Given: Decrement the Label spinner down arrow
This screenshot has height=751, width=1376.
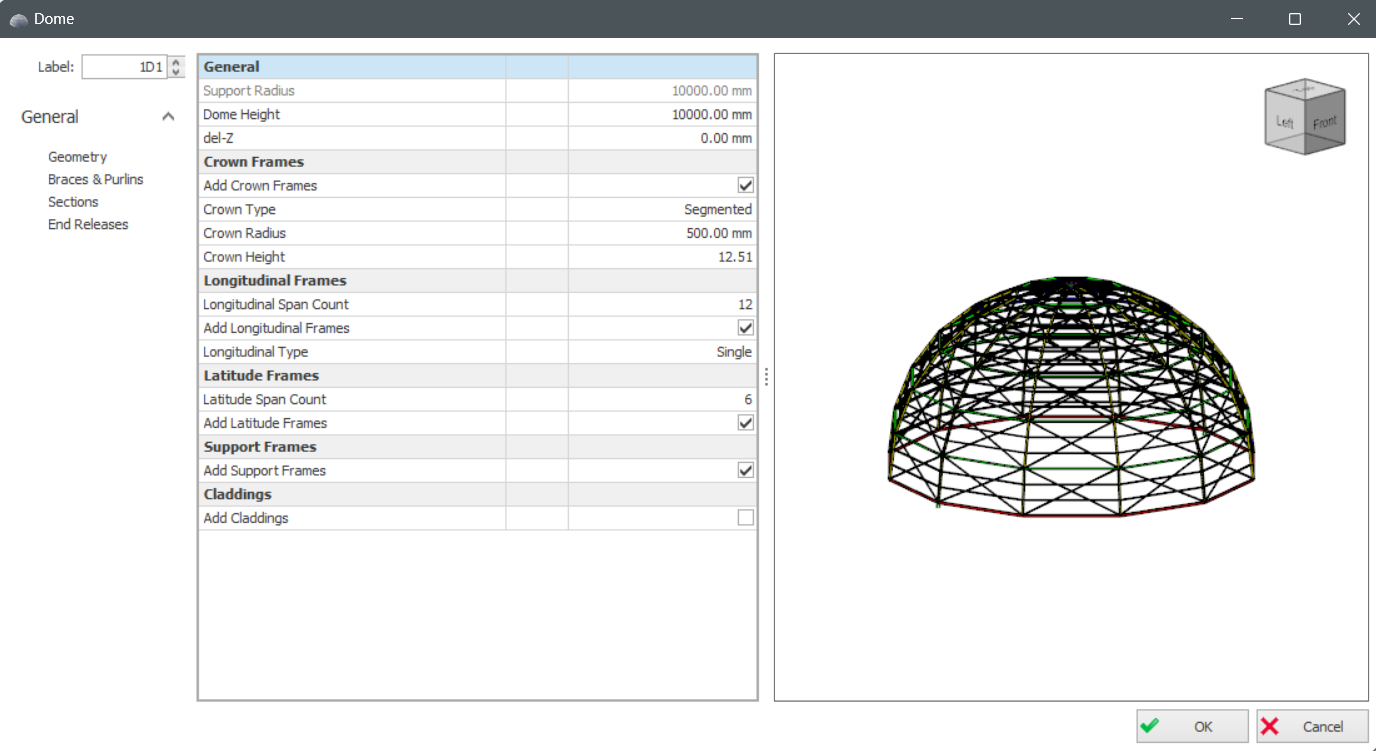Looking at the screenshot, I should click(x=177, y=72).
